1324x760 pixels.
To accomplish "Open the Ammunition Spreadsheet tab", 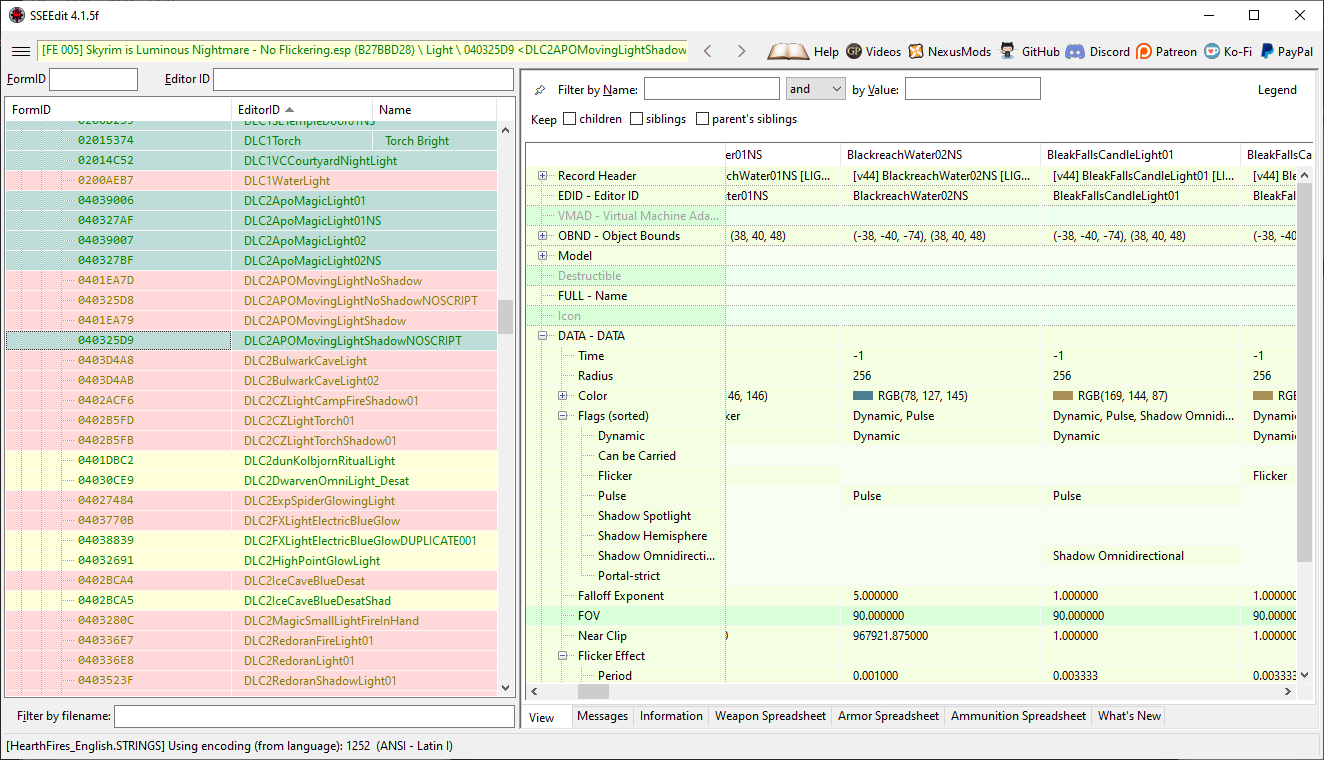I will [1018, 716].
